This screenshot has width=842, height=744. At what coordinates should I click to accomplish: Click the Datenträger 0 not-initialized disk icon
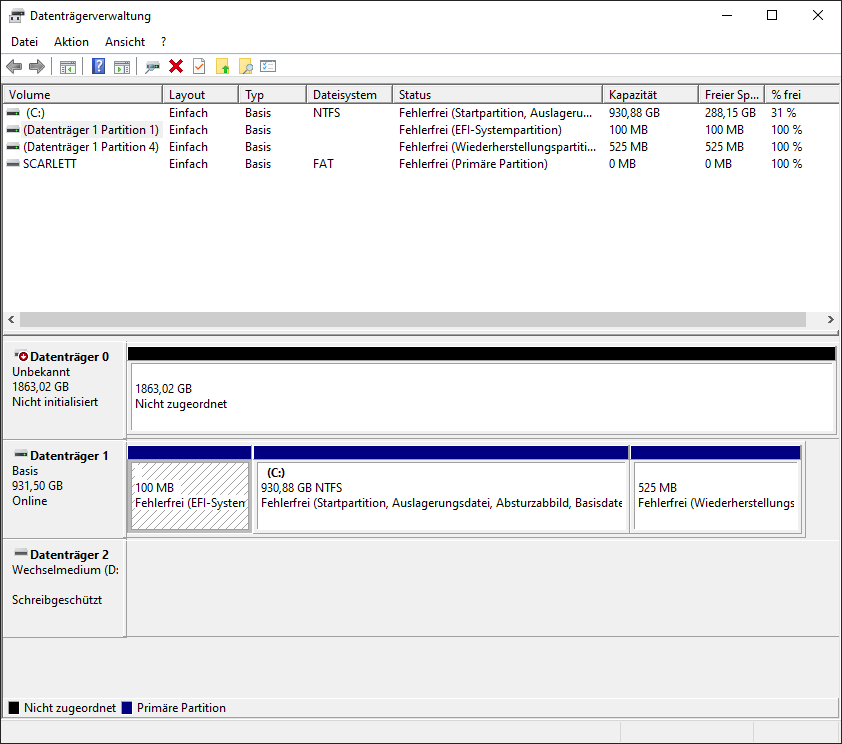21,355
